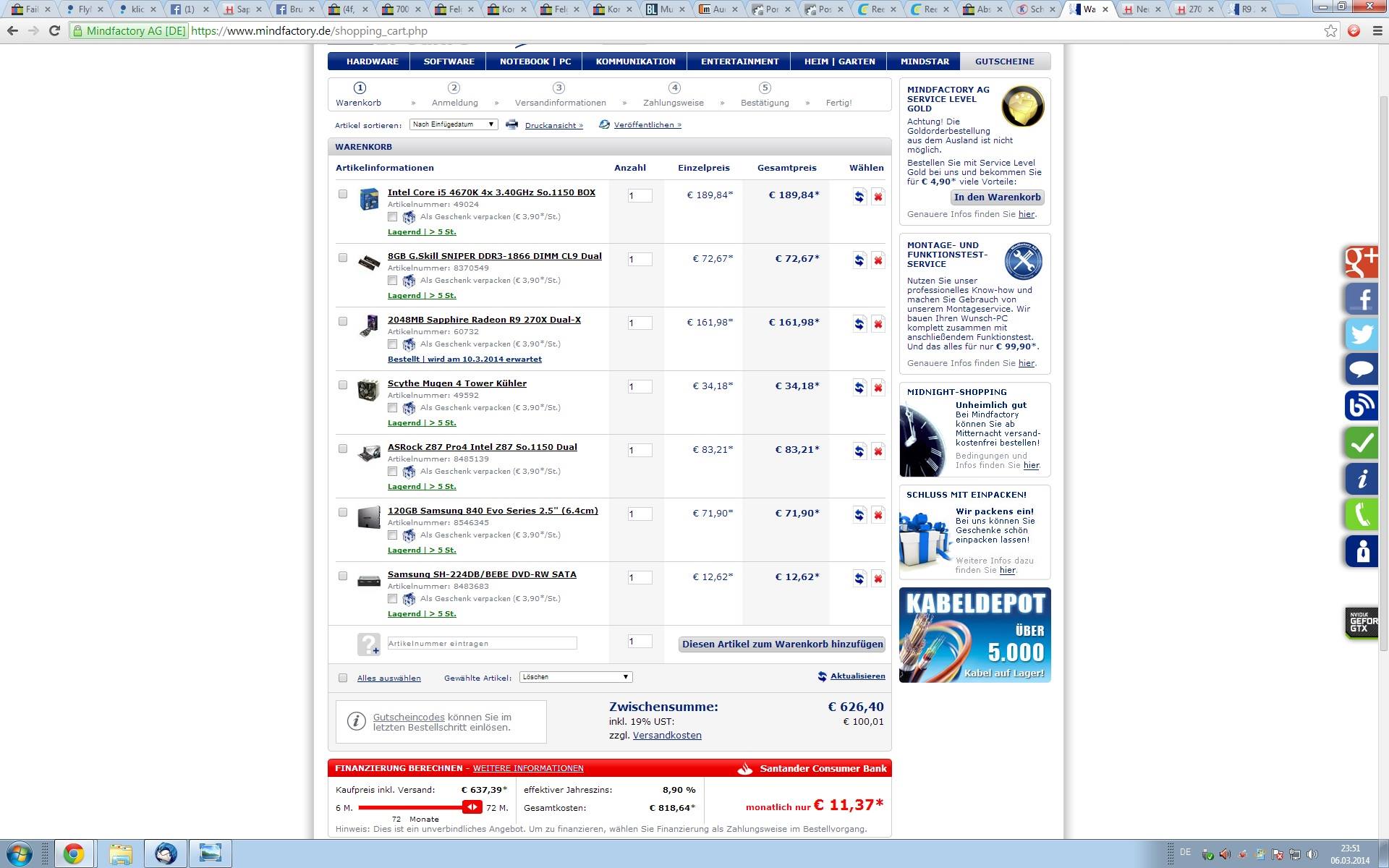Open the HARDWARE menu
1389x868 pixels.
point(372,61)
